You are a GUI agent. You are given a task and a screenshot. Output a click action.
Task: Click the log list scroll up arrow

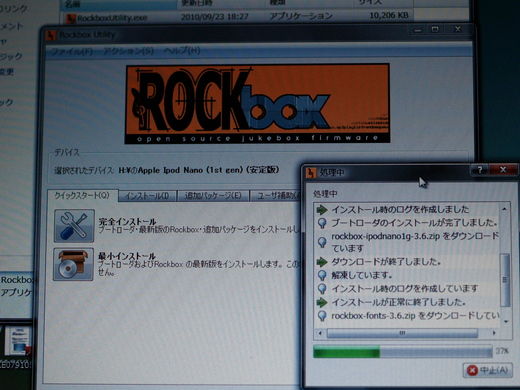(x=505, y=209)
